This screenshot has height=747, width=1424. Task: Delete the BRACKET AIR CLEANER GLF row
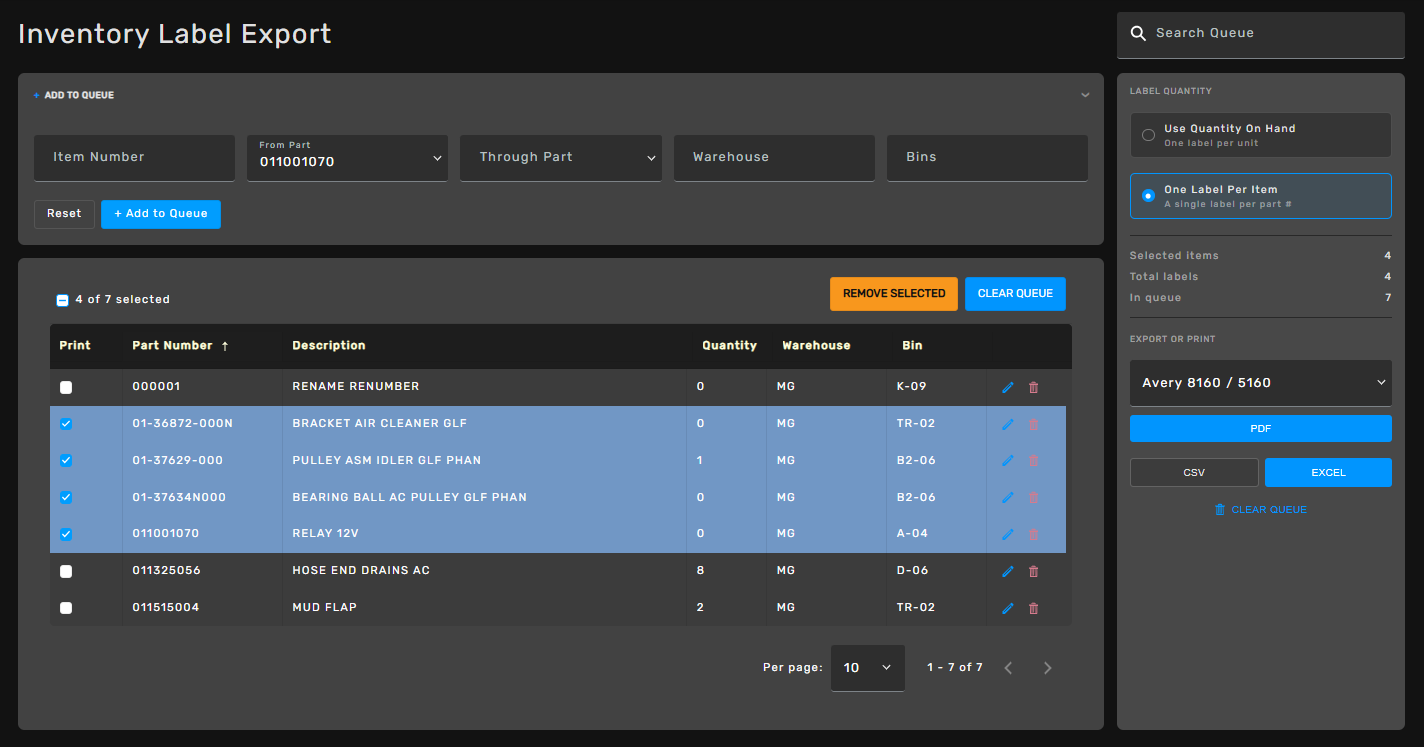(x=1033, y=424)
